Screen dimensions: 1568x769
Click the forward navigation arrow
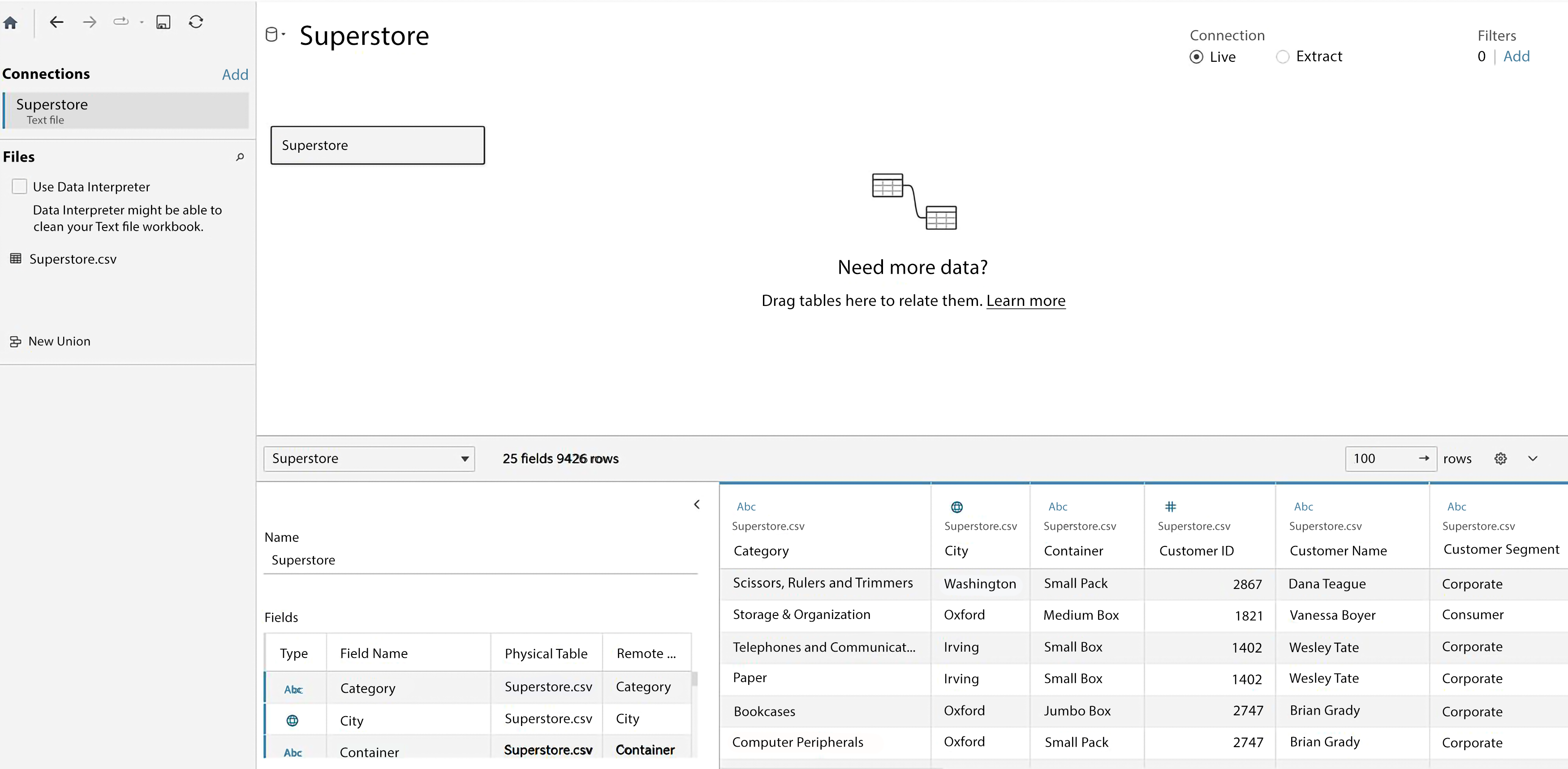pos(89,22)
